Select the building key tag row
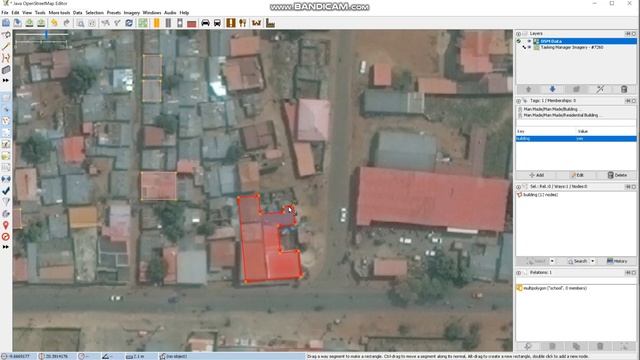The image size is (640, 360). tap(576, 139)
